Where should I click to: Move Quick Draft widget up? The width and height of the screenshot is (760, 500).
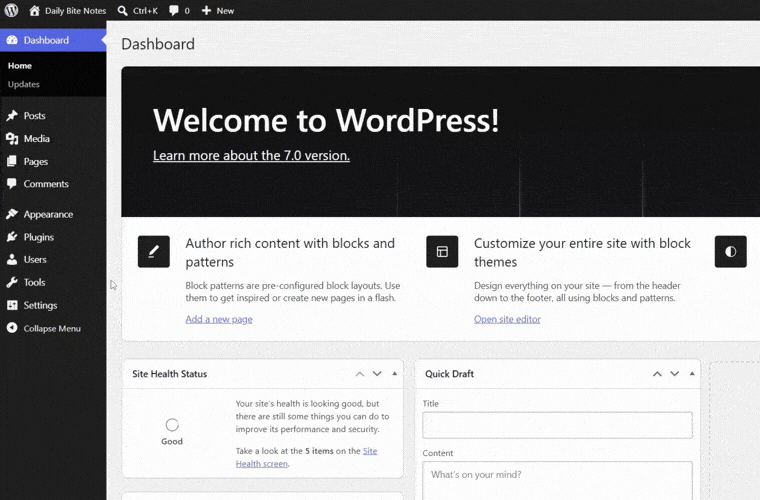click(657, 374)
